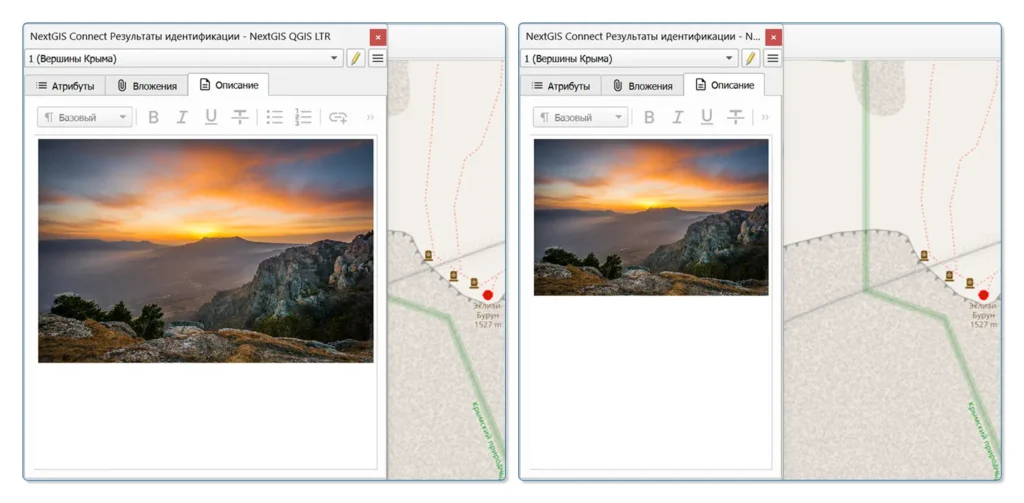Toggle italic formatting in left window

point(182,118)
